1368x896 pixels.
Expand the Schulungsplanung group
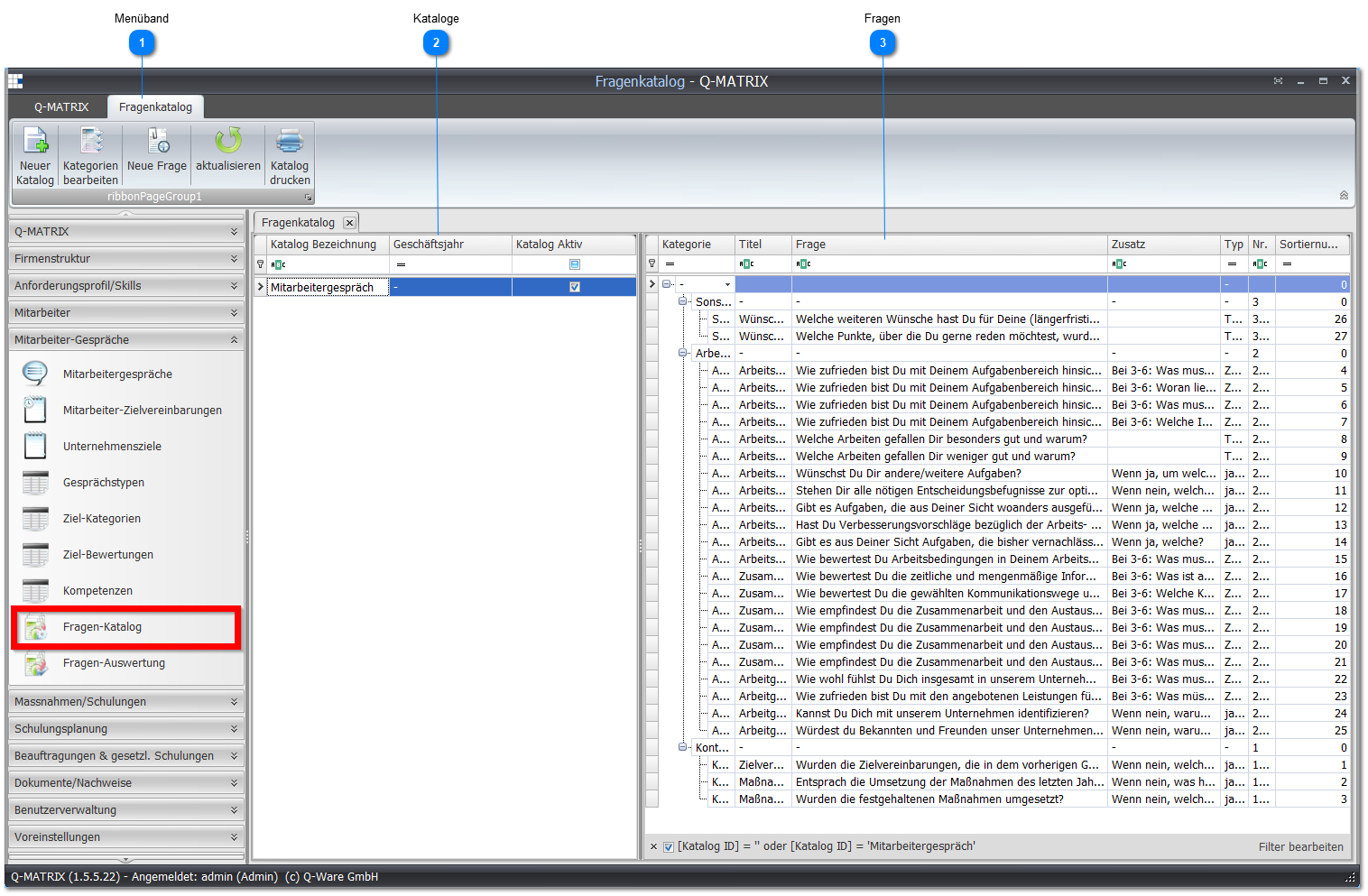[126, 729]
